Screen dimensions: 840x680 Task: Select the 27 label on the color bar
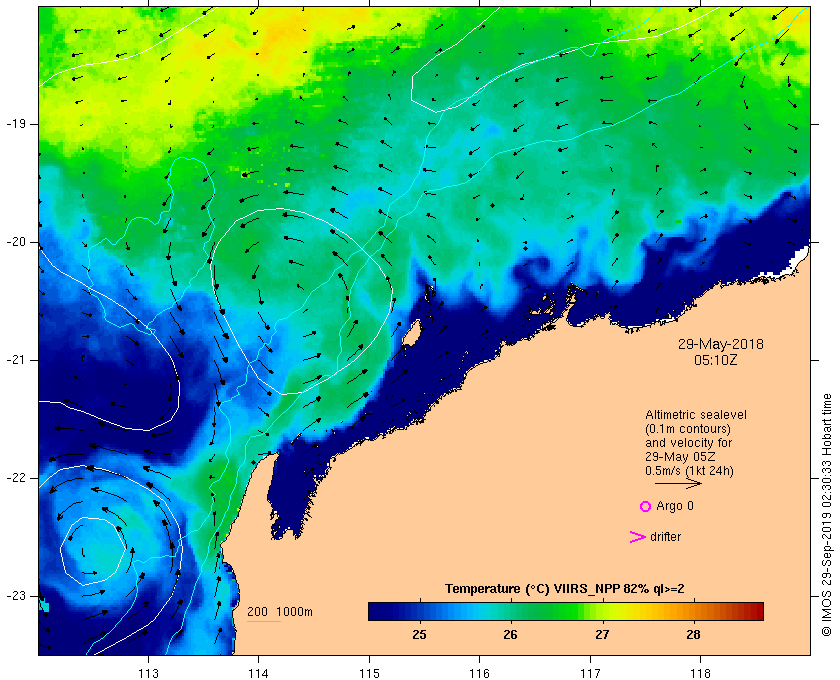602,635
